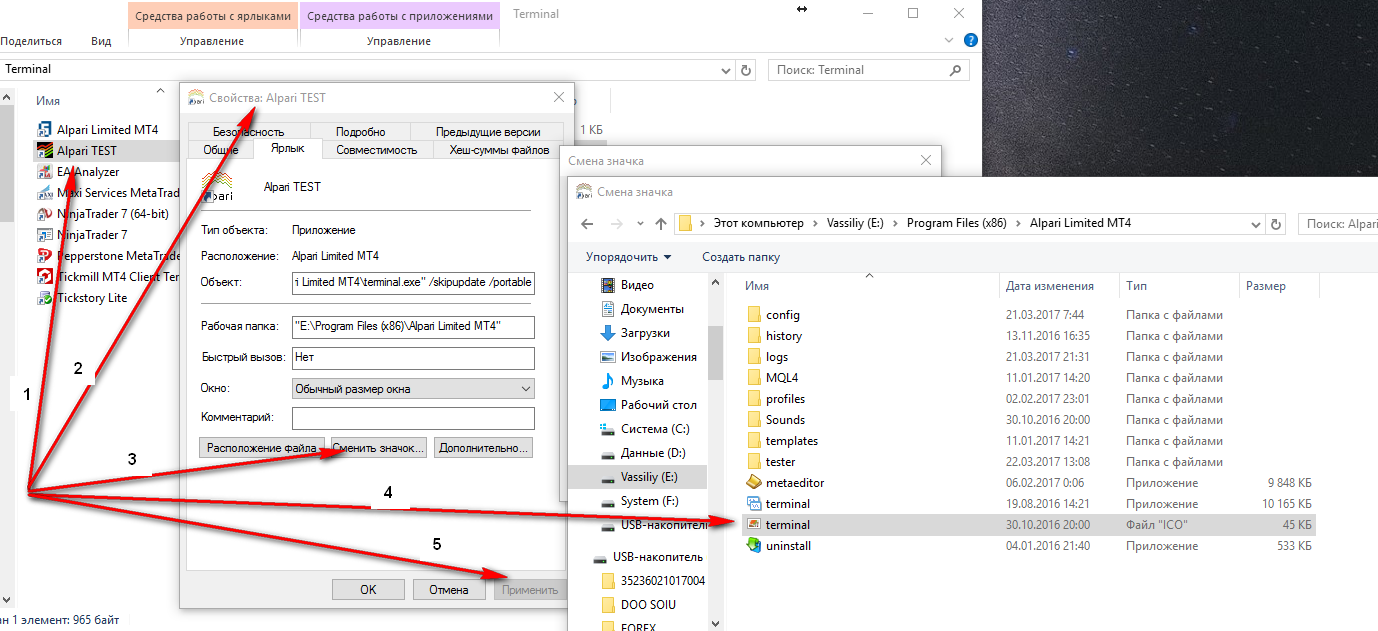The image size is (1378, 631).
Task: Select the Tickstory Lite shortcut icon
Action: pos(44,298)
